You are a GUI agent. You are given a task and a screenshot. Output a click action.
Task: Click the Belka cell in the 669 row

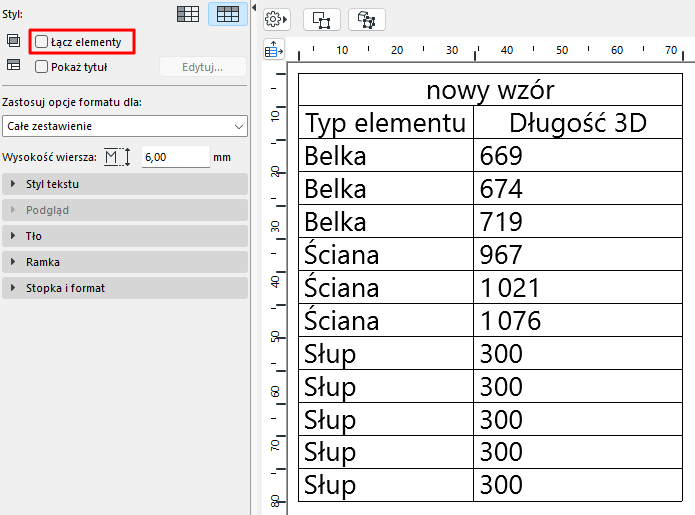tap(386, 155)
